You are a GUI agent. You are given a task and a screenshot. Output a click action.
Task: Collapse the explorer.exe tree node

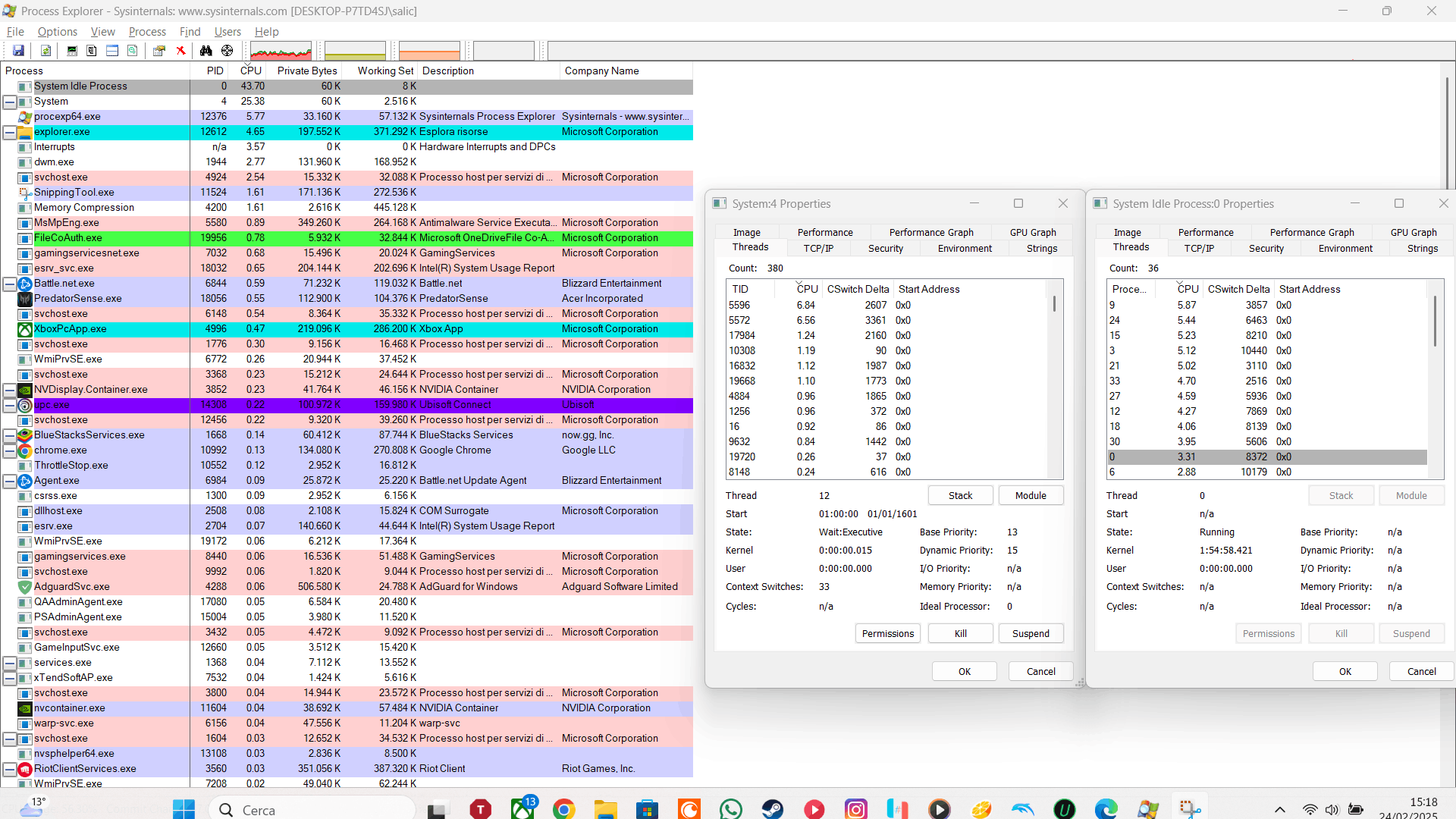10,132
